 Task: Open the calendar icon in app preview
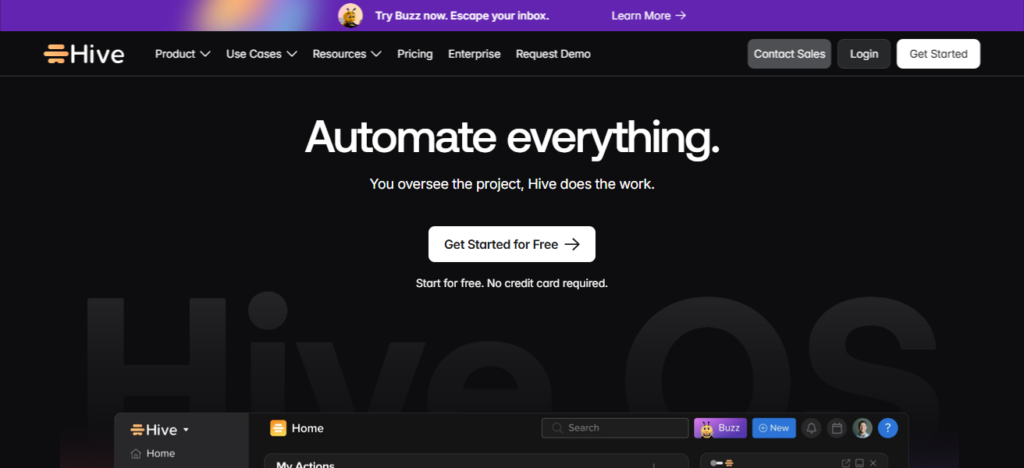[837, 428]
